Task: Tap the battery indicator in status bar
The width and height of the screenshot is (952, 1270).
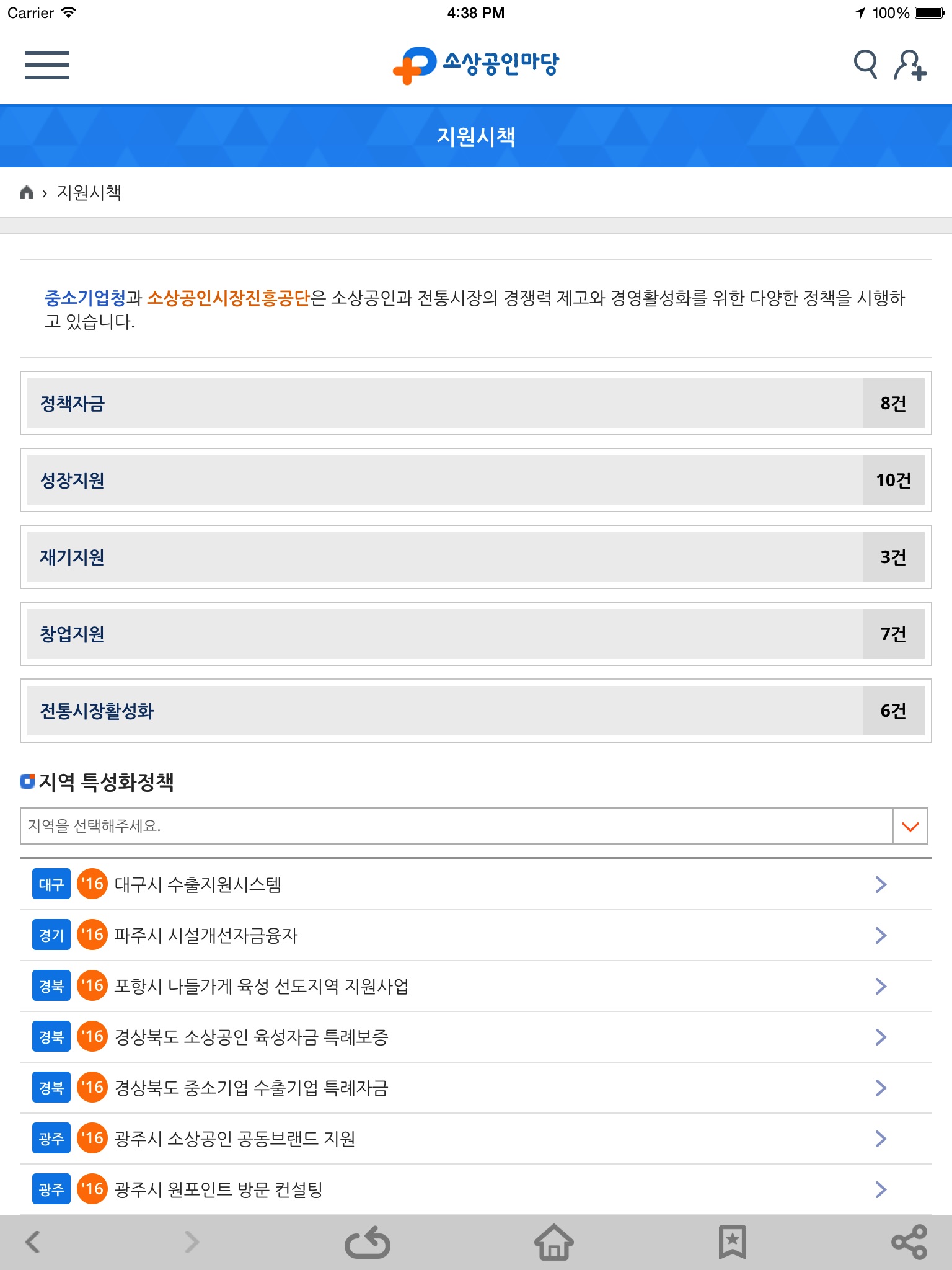Action: click(930, 13)
